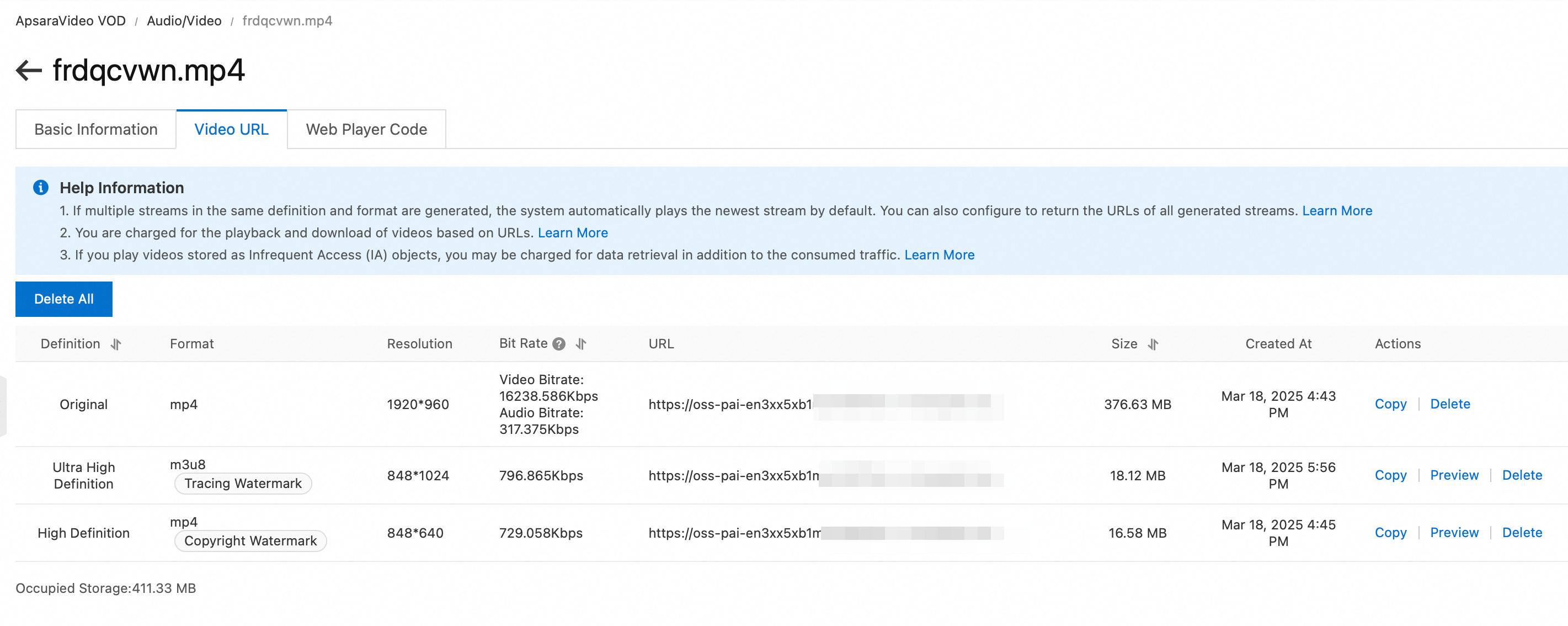The image size is (1568, 626).
Task: Preview the Ultra High Definition stream
Action: [1454, 475]
